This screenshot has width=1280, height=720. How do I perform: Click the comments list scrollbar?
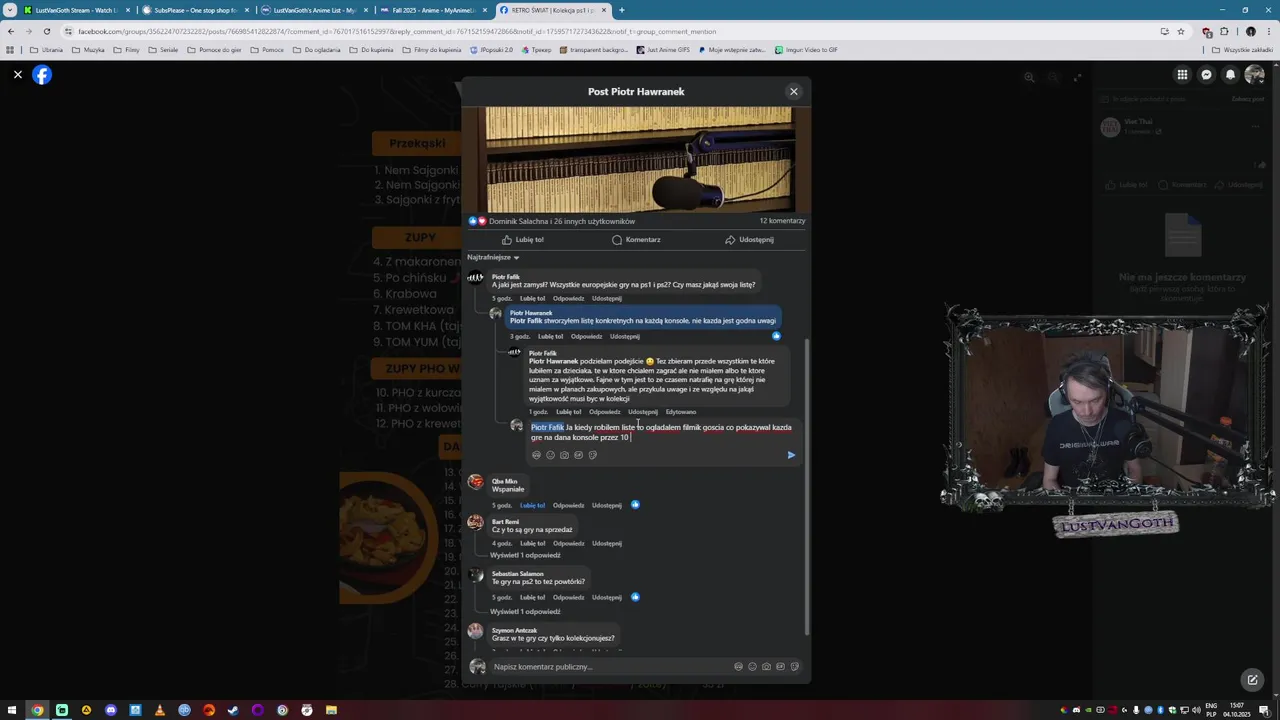pos(807,485)
